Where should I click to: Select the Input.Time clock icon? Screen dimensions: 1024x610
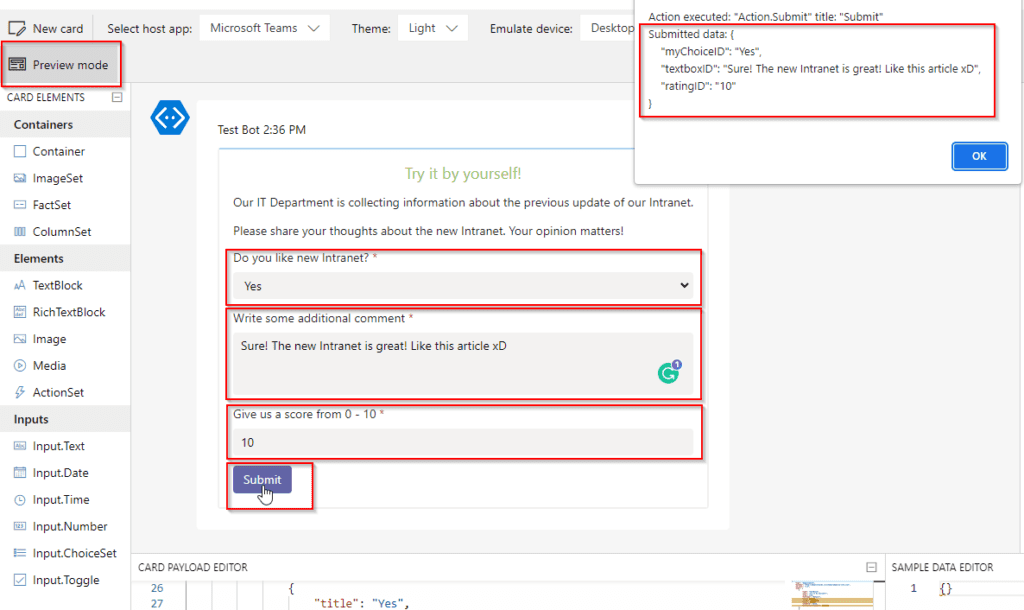20,500
